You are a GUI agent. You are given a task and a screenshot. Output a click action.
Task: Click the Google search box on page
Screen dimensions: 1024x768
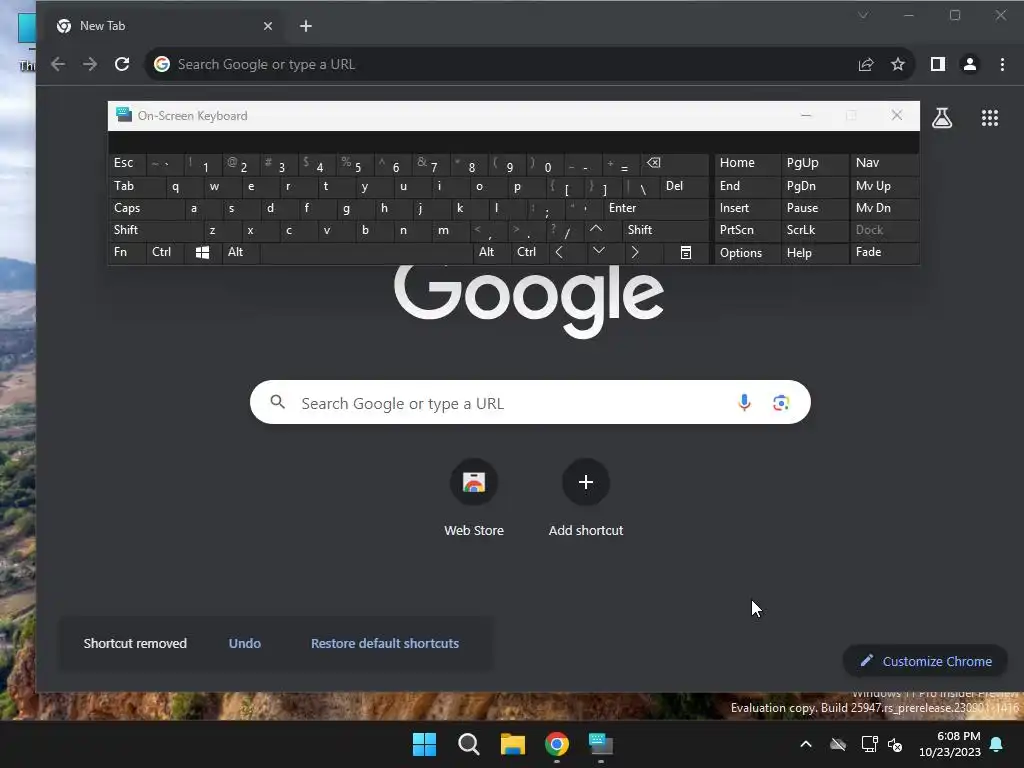[x=530, y=402]
